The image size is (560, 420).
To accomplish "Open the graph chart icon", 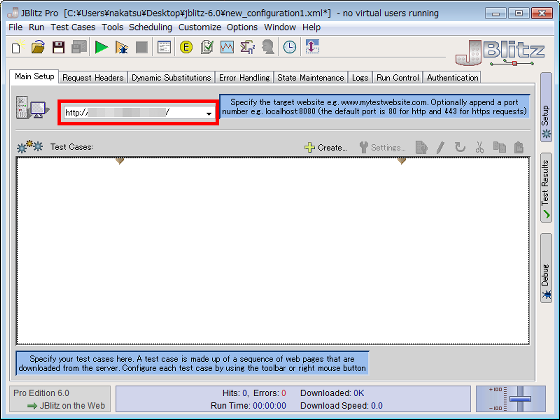I will pyautogui.click(x=227, y=47).
